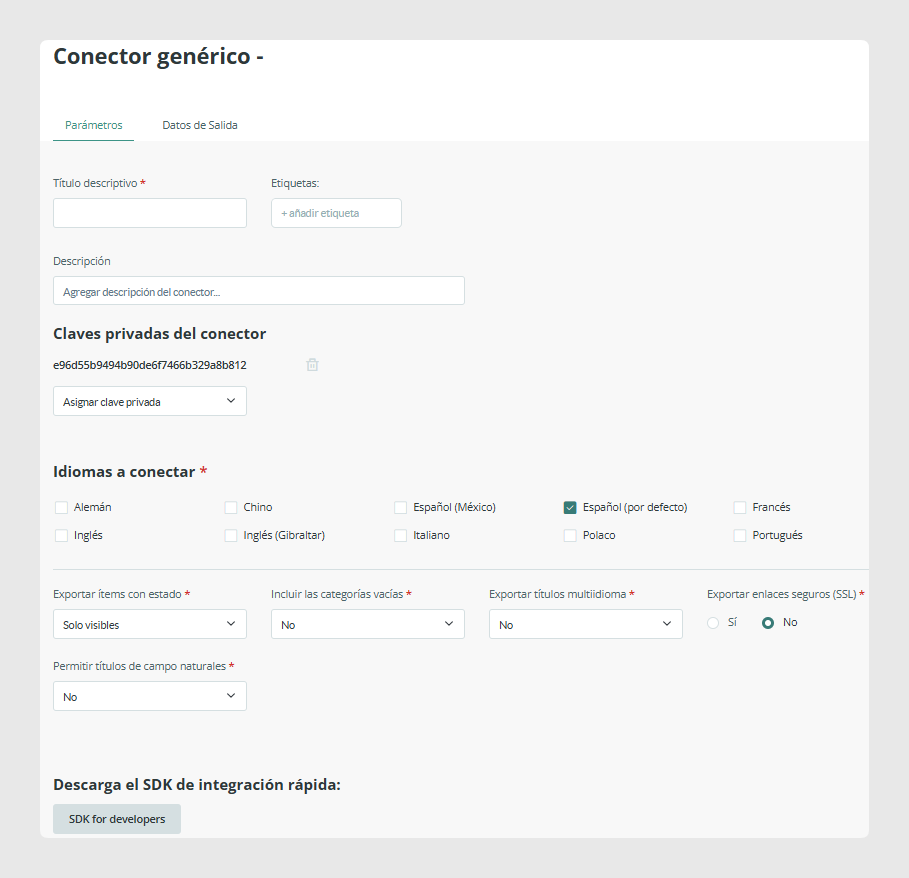Open the Asignar clave privada dropdown

point(150,401)
